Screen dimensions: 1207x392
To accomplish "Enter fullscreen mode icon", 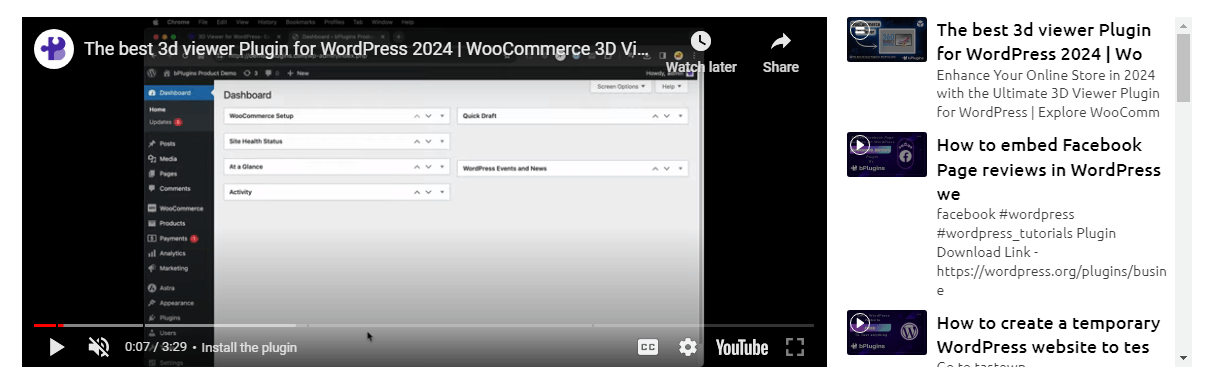I will tap(795, 347).
